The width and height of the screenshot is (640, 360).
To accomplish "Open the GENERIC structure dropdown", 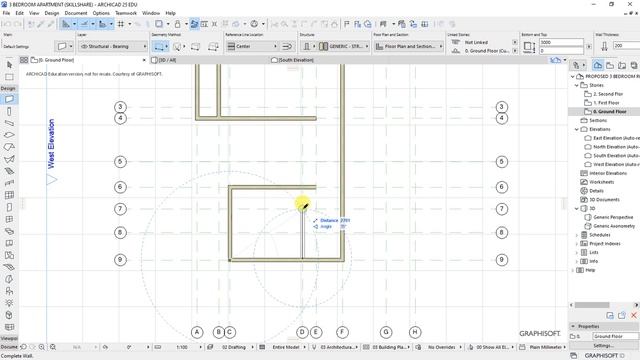I will [x=344, y=47].
